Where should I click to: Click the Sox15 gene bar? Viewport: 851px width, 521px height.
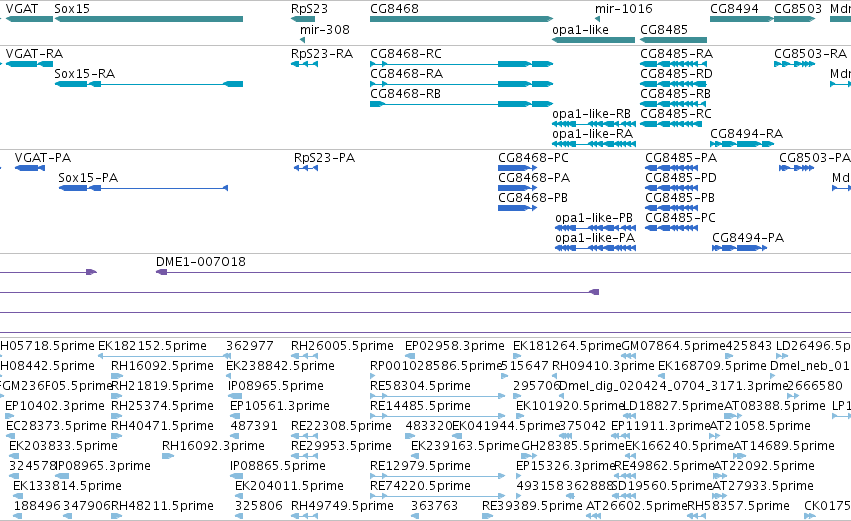[x=149, y=19]
